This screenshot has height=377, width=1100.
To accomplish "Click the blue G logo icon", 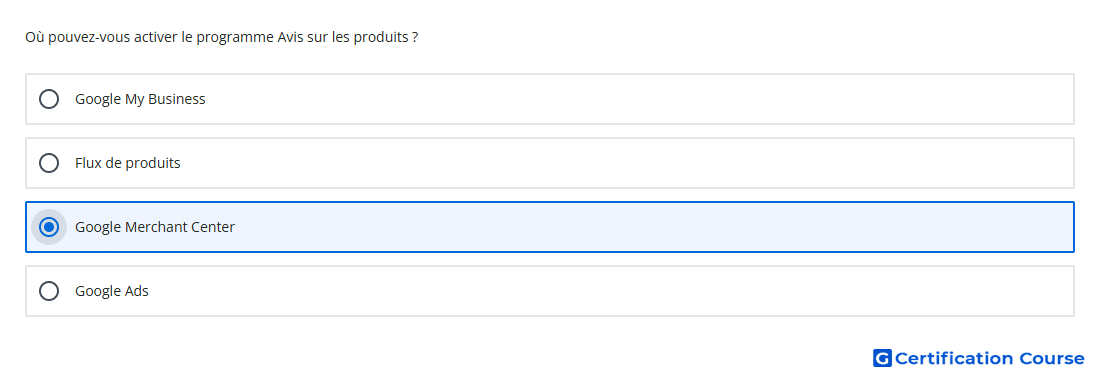I will pos(882,358).
